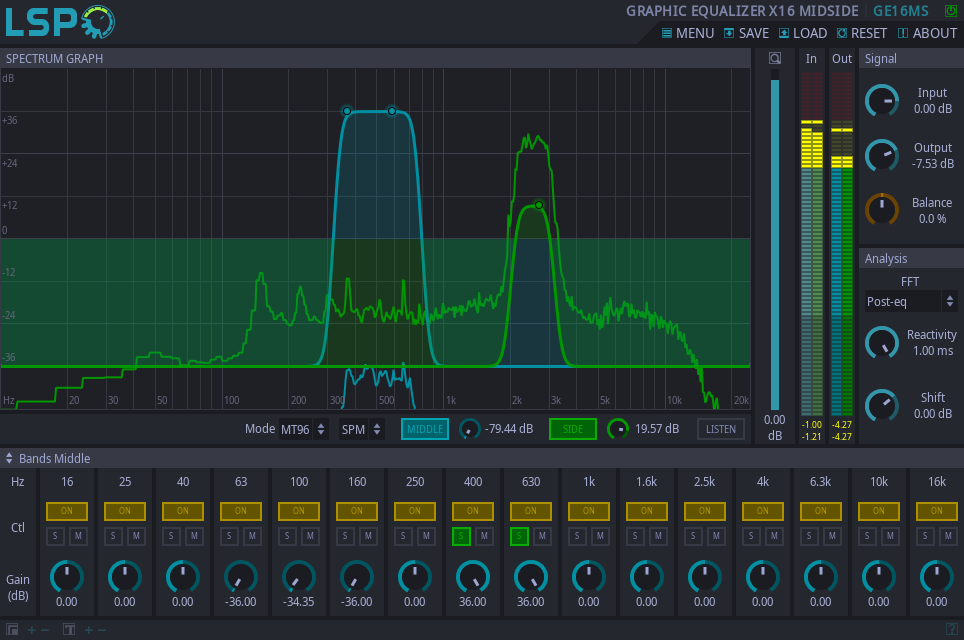Open the SPM slope dropdown
Viewport: 964px width, 640px height.
pos(361,429)
